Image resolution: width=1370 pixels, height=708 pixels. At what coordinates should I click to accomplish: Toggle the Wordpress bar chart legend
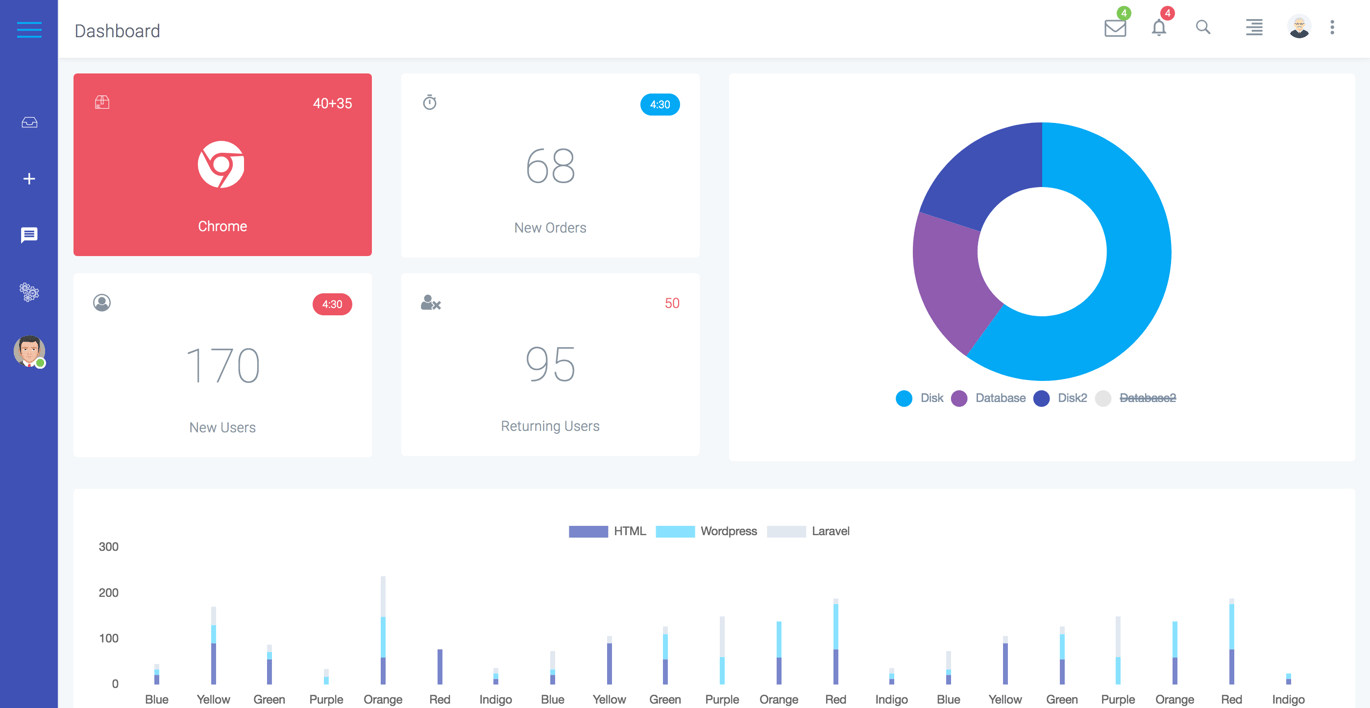click(x=707, y=531)
